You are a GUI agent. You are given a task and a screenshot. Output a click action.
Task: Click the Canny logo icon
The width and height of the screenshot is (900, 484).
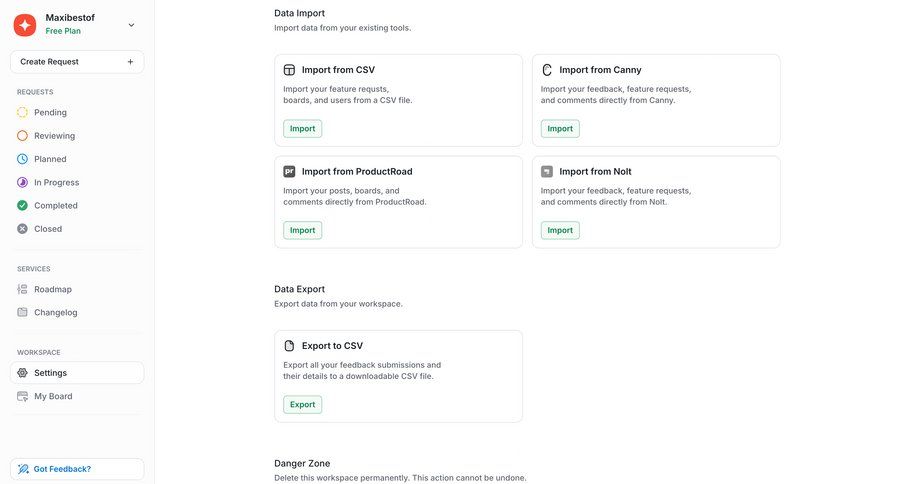(547, 70)
